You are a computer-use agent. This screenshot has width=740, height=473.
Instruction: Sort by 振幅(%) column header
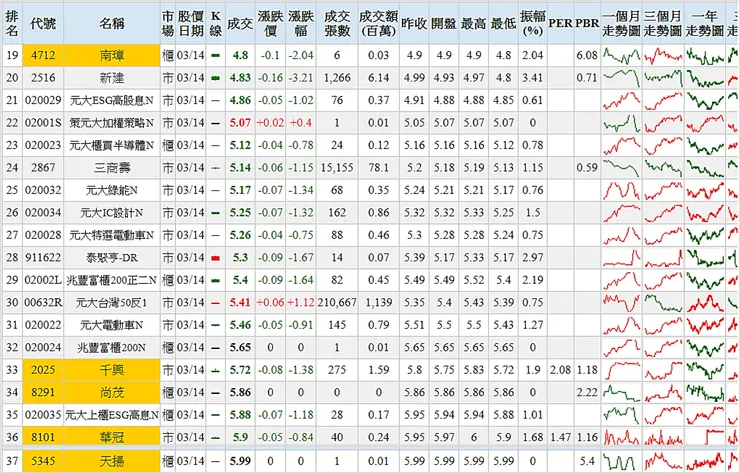pos(532,24)
